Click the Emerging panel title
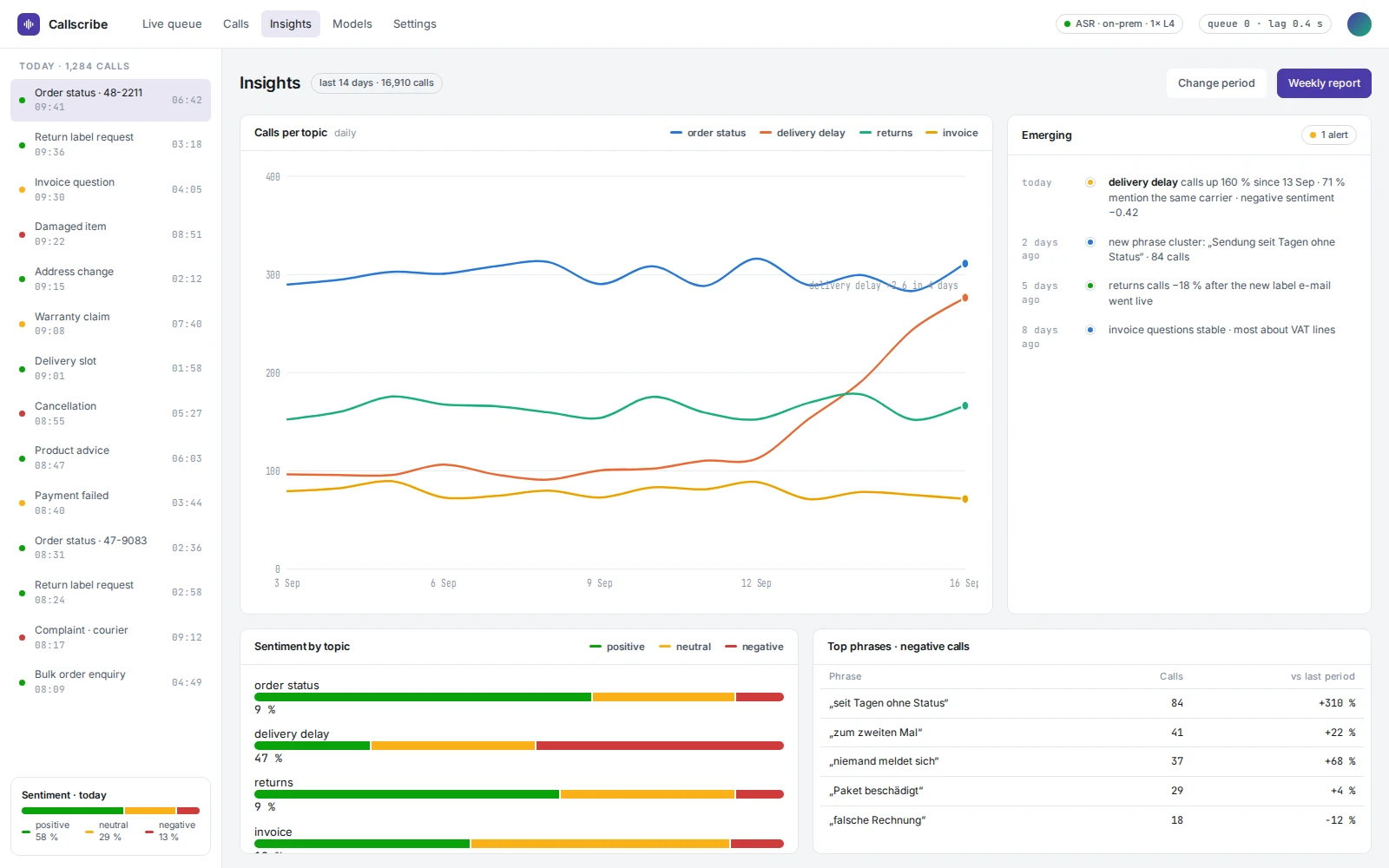1389x868 pixels. tap(1047, 135)
